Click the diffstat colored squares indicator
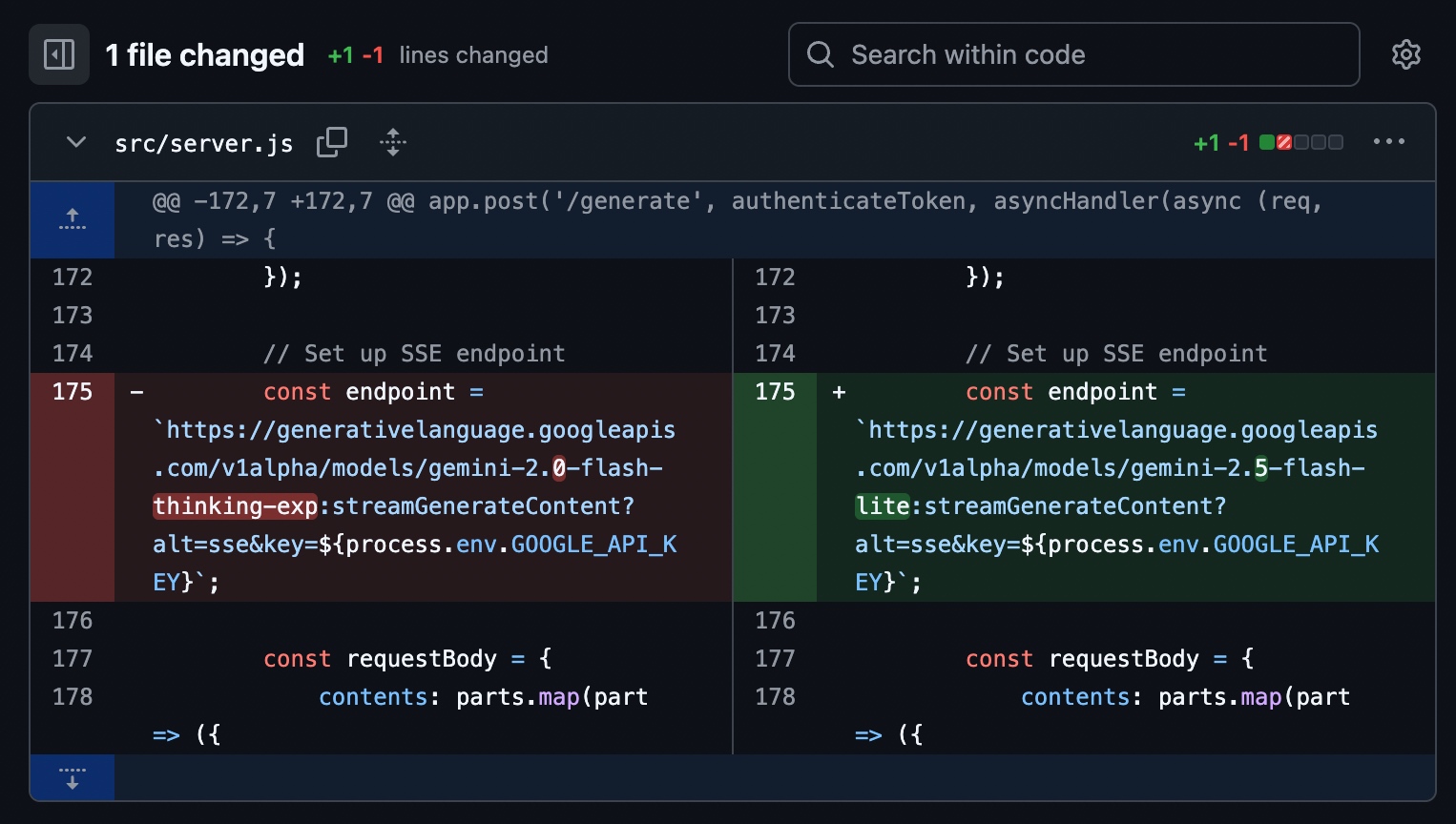The height and width of the screenshot is (824, 1456). pyautogui.click(x=1300, y=142)
